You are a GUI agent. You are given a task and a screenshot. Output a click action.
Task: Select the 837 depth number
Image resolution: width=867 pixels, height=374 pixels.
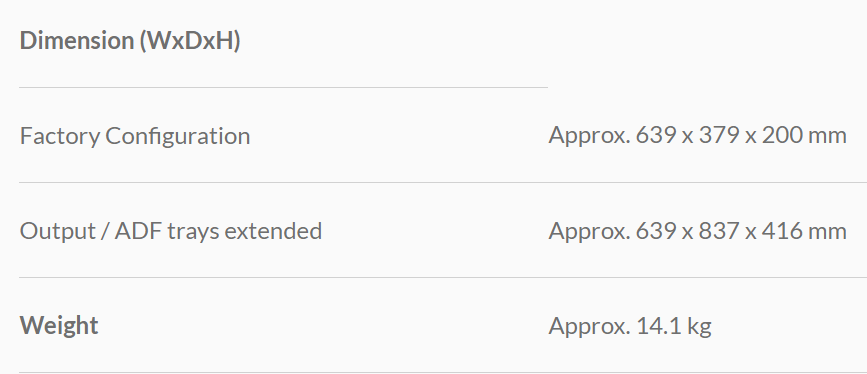coord(721,231)
